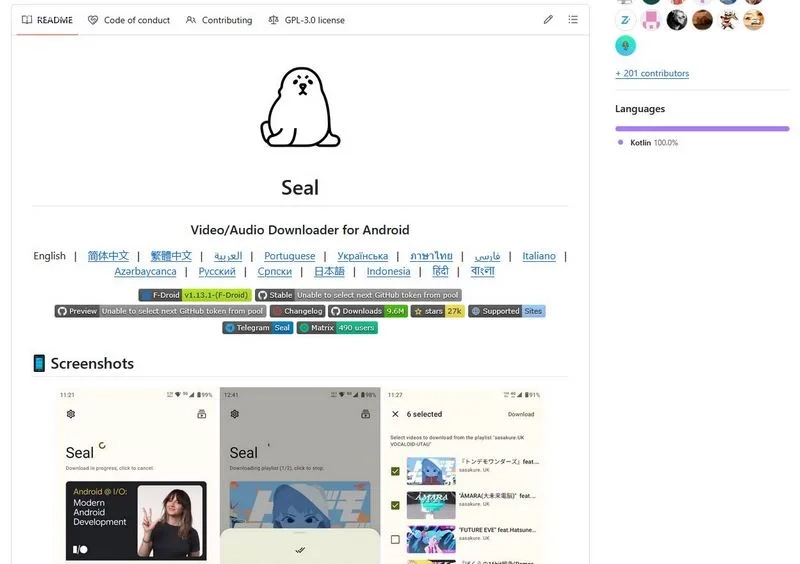Click downloads icon in second grey screenshot

[365, 414]
